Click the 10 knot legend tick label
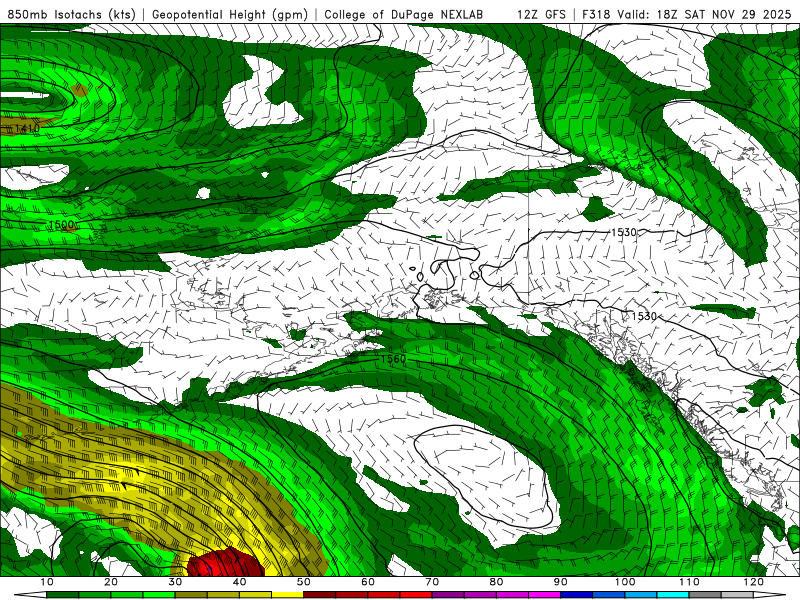The width and height of the screenshot is (800, 600). [x=47, y=582]
